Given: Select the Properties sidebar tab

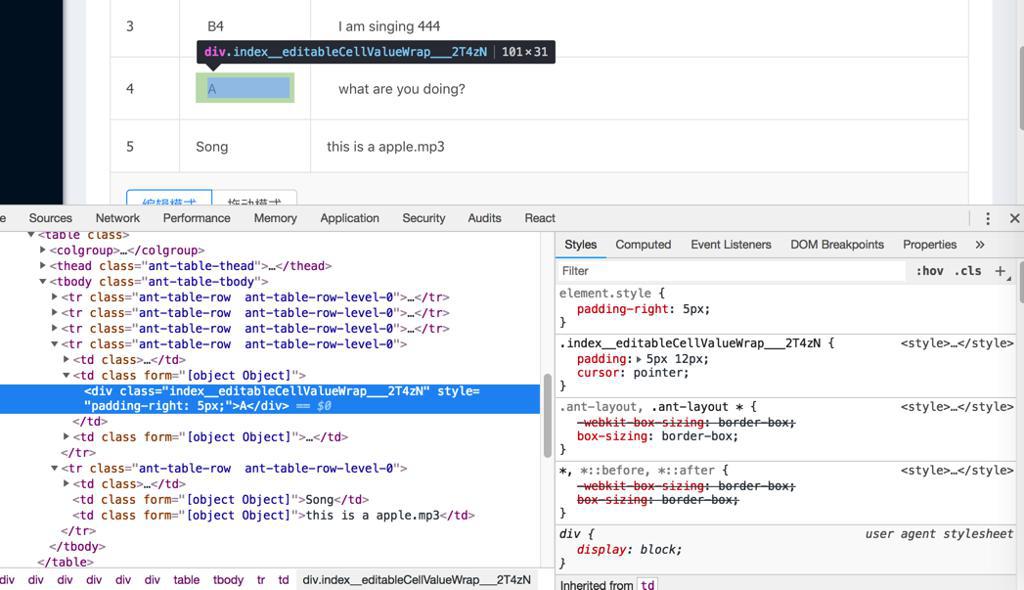Looking at the screenshot, I should tap(929, 244).
